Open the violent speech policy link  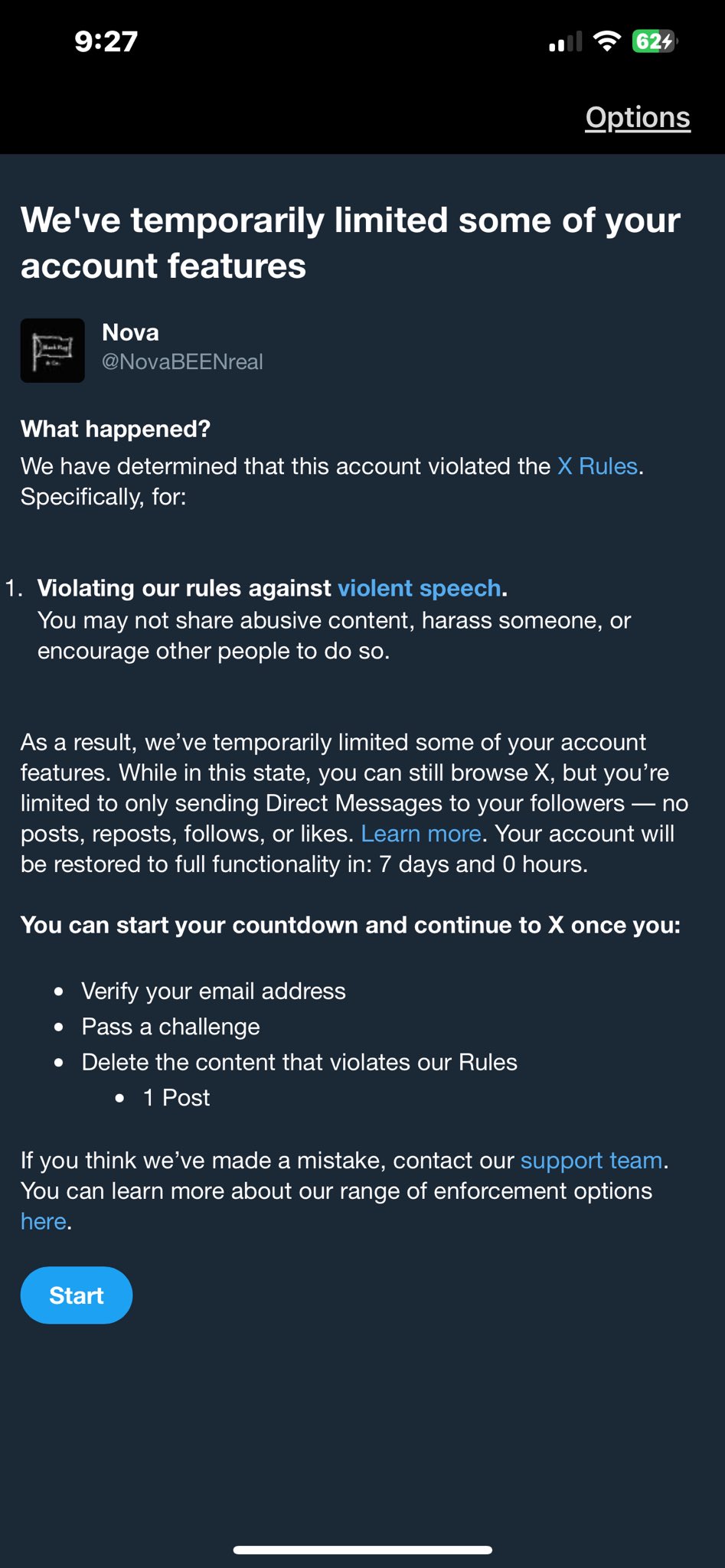tap(419, 588)
